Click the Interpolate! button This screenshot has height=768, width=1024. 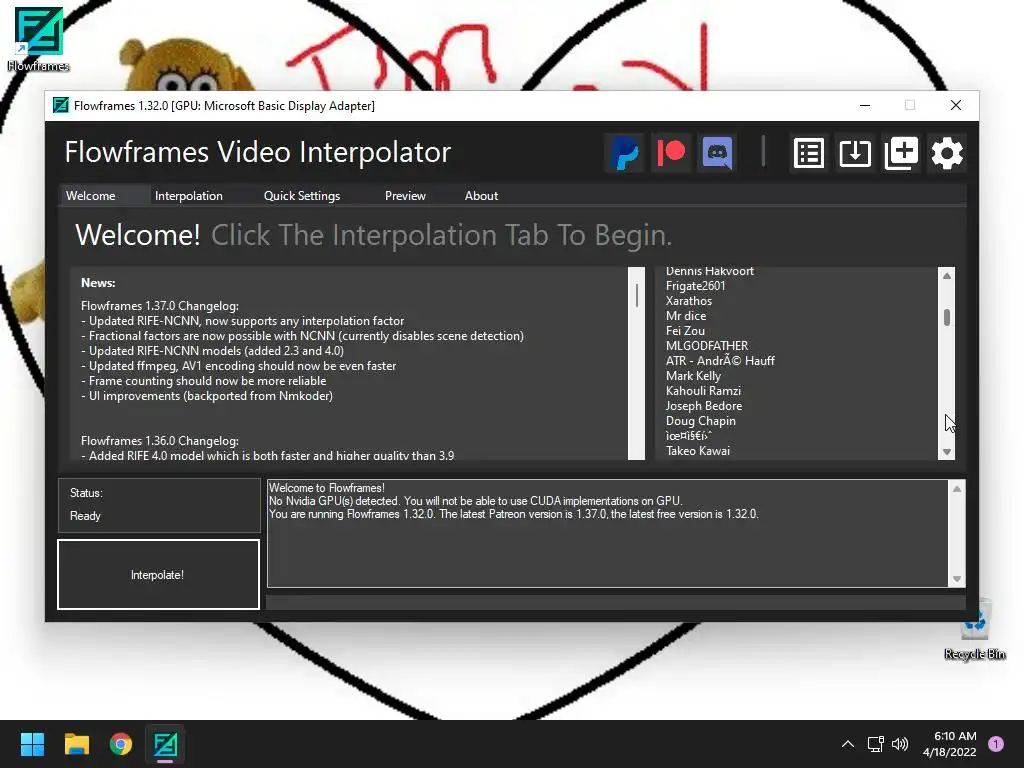point(159,575)
